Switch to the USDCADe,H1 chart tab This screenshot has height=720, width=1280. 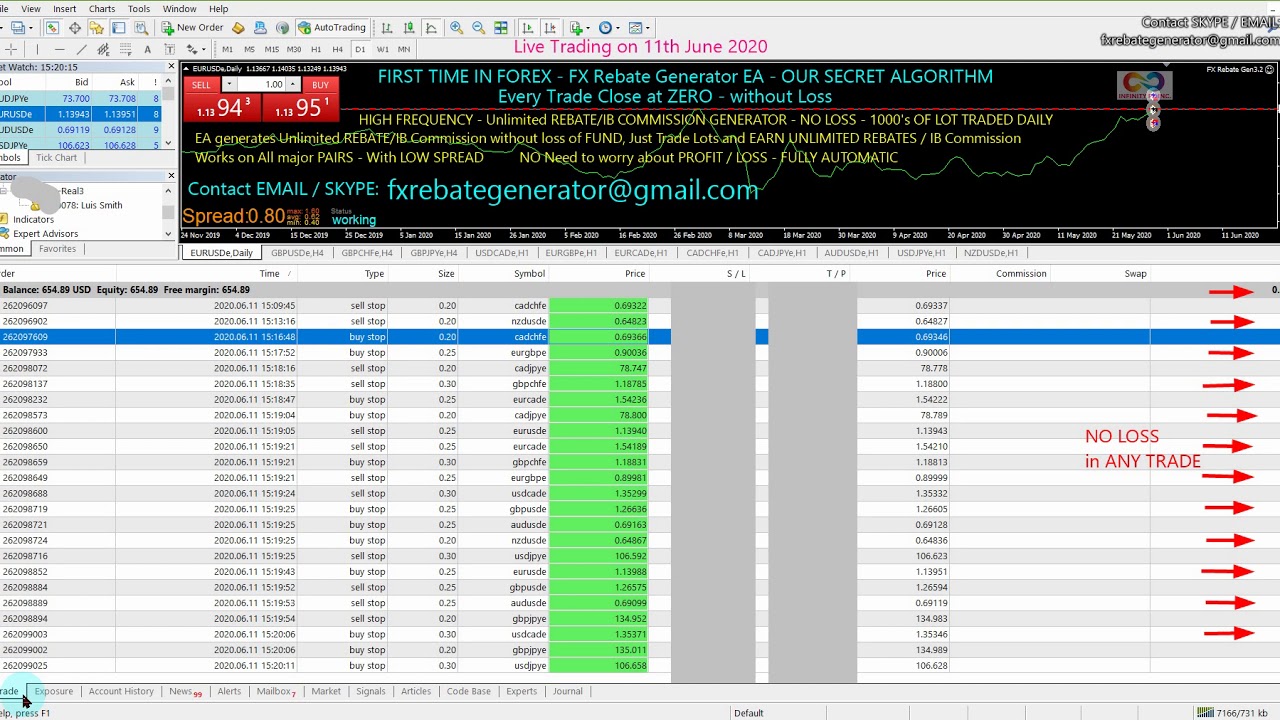[502, 253]
